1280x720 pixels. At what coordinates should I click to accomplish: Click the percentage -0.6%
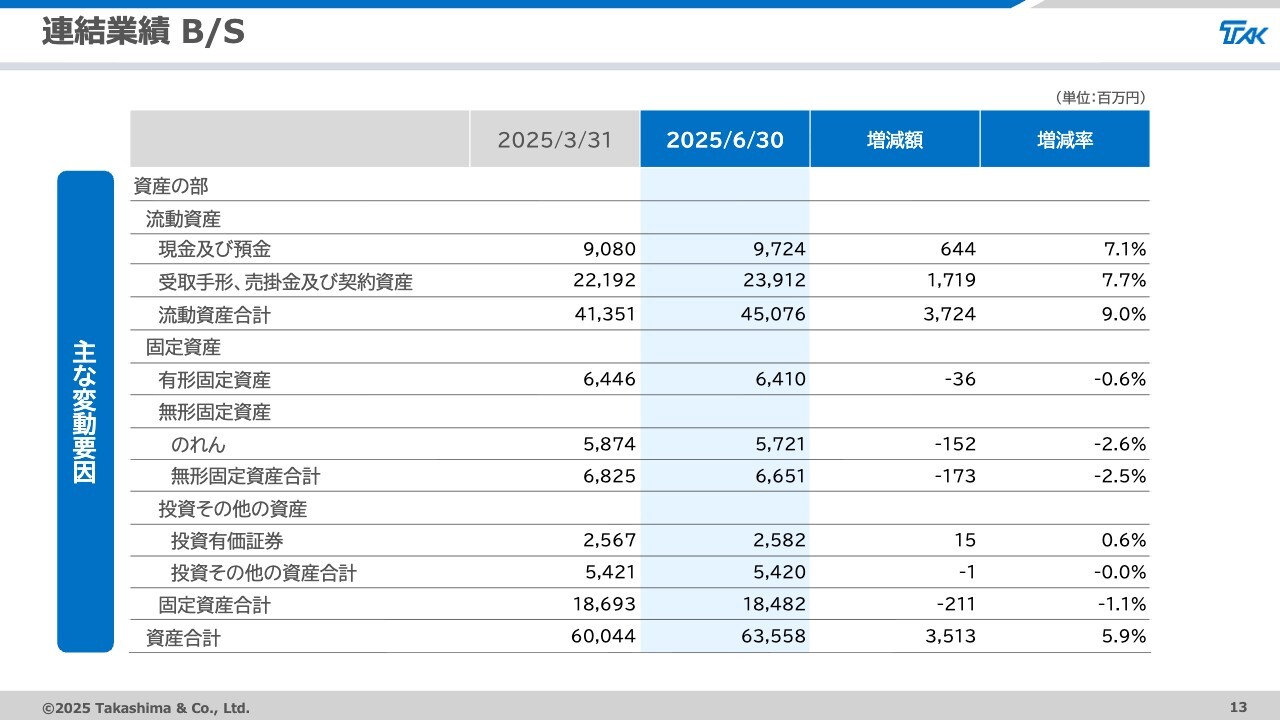[x=1119, y=380]
